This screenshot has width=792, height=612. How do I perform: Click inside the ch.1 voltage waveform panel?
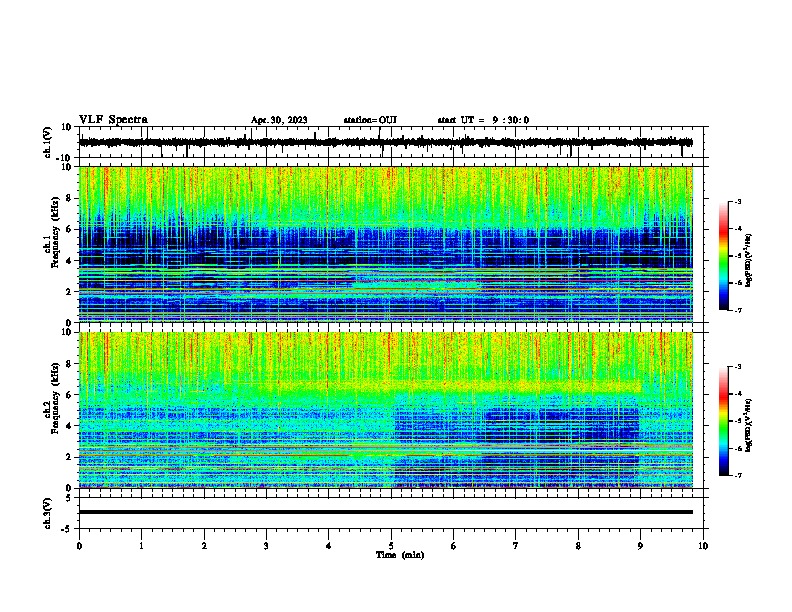(x=391, y=142)
